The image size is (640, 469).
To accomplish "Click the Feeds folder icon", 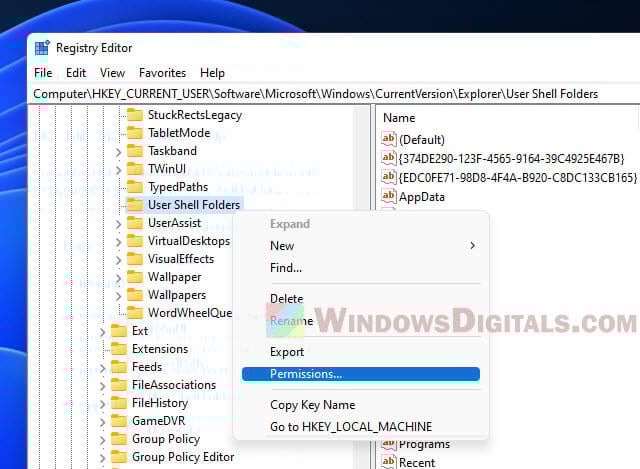I will pyautogui.click(x=119, y=367).
